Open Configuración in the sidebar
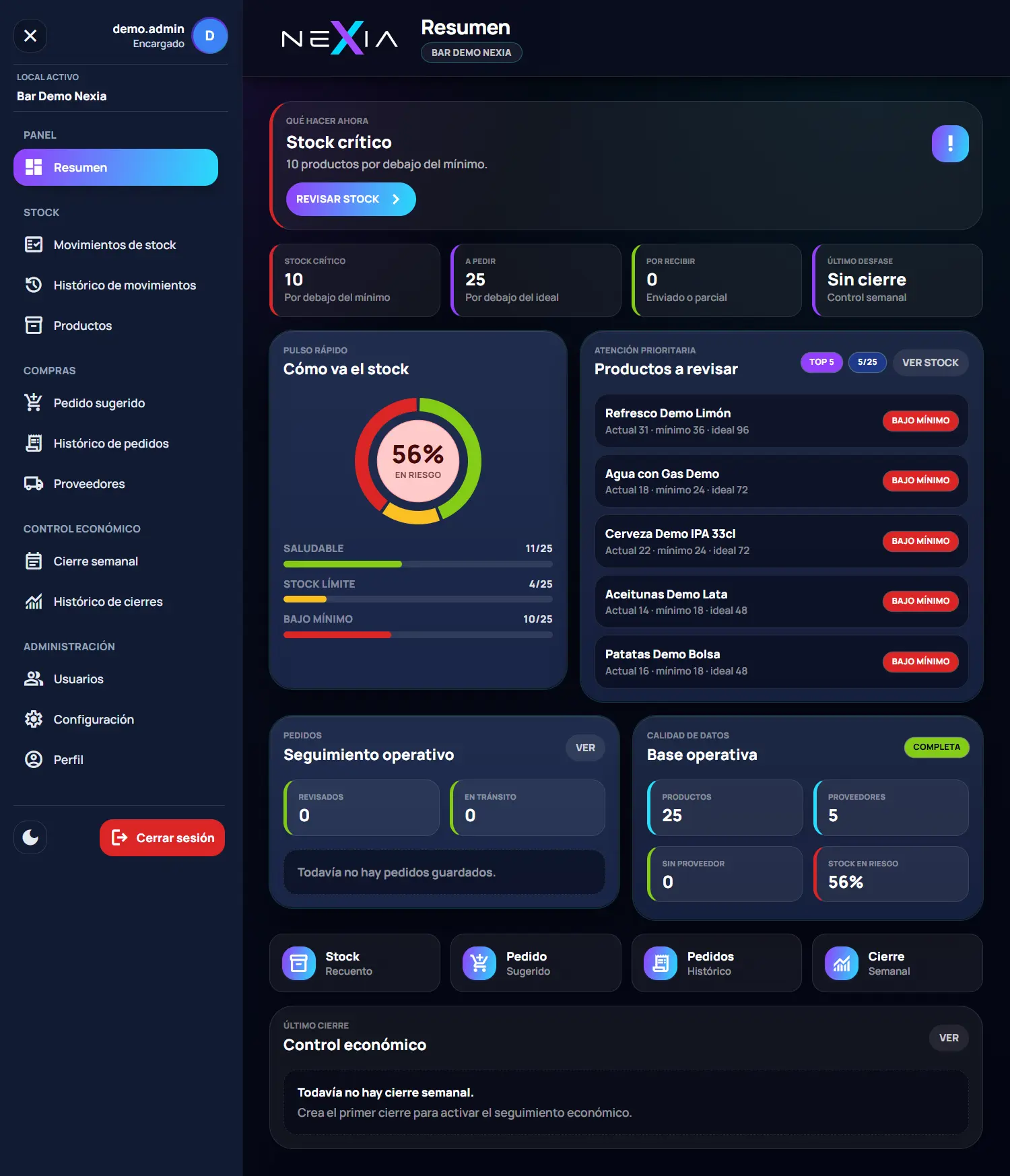This screenshot has width=1010, height=1176. [x=116, y=719]
